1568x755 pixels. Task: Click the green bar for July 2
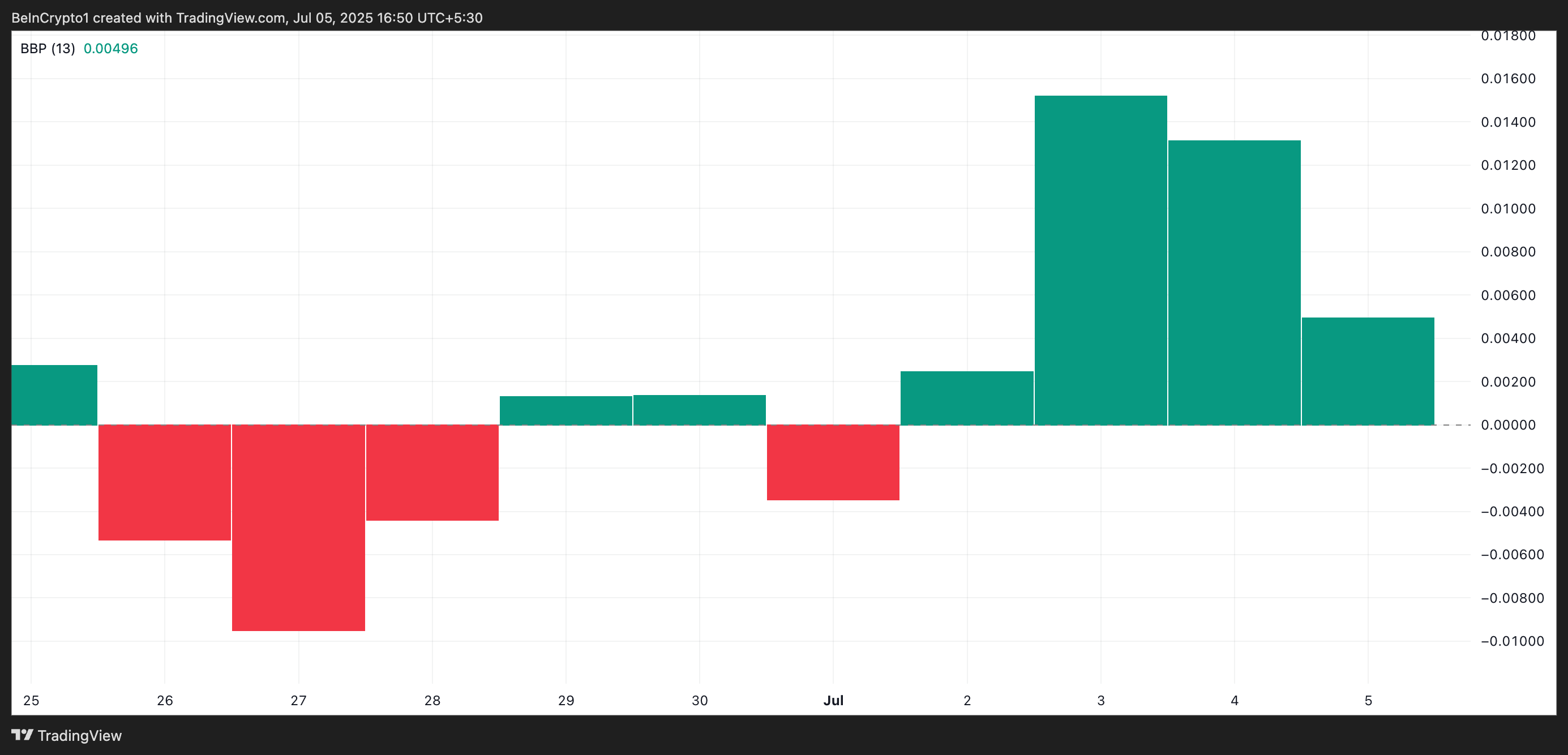click(967, 398)
